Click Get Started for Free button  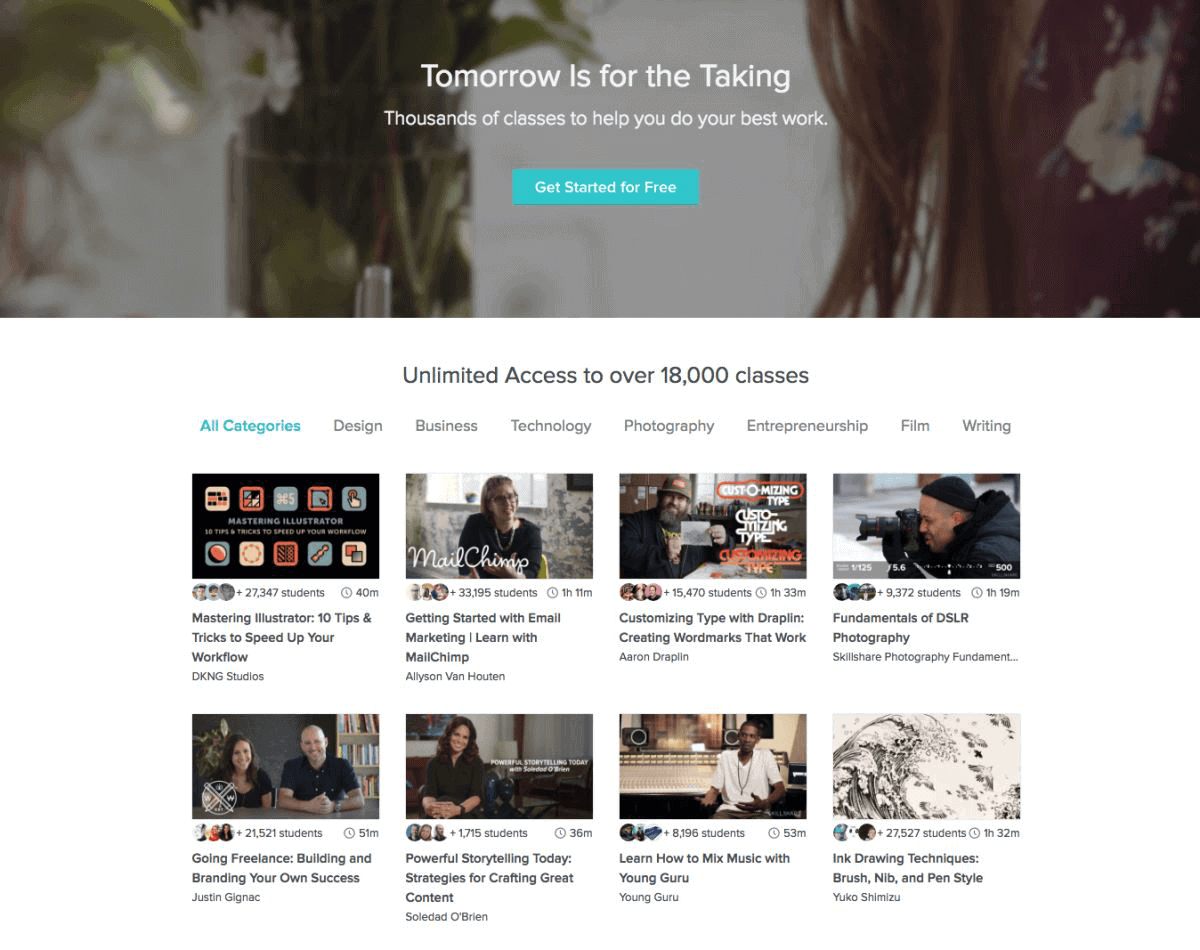(605, 187)
